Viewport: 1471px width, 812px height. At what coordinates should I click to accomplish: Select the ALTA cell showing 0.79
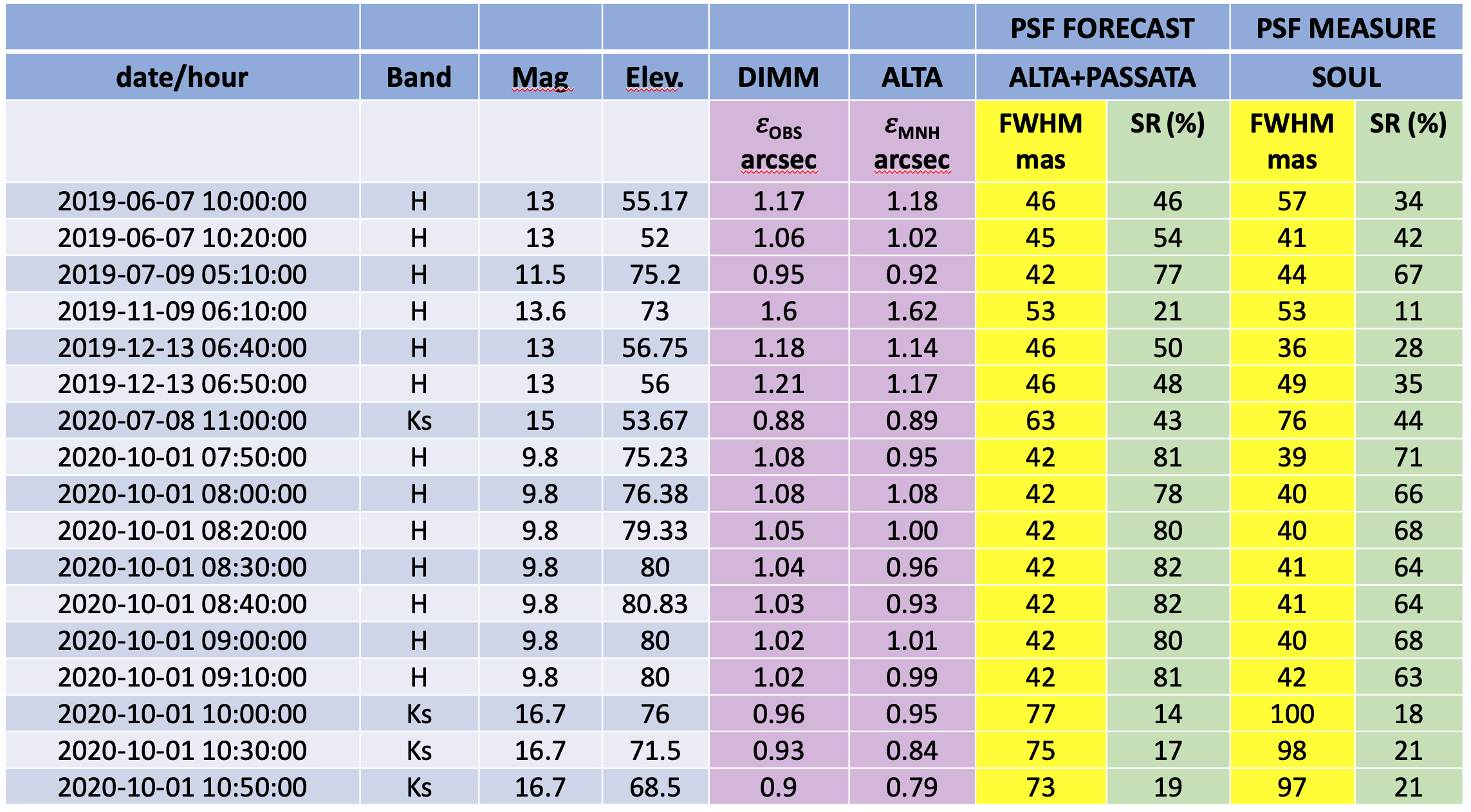tap(912, 788)
